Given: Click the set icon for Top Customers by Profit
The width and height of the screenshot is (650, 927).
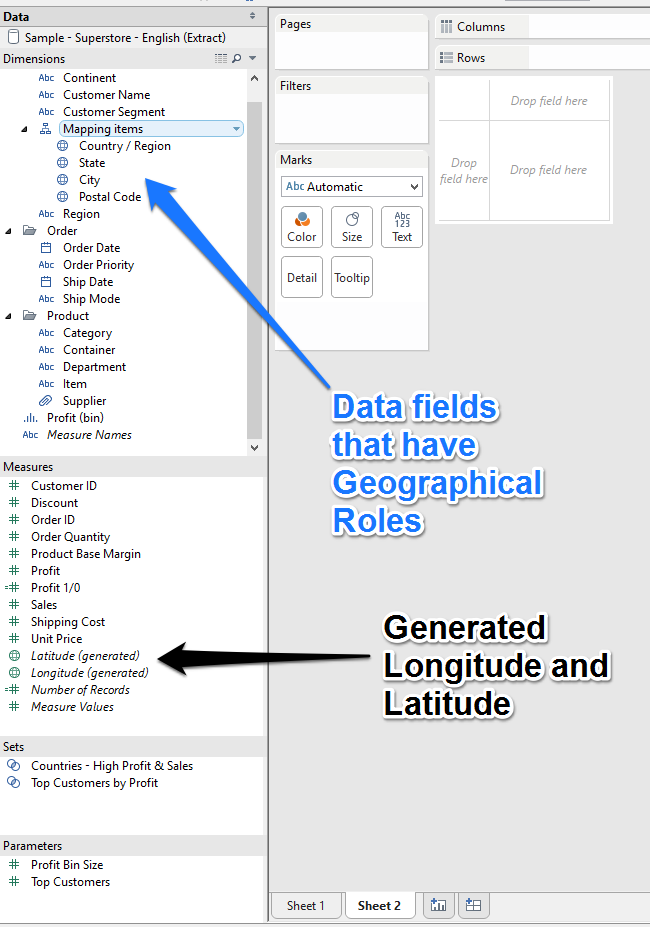Looking at the screenshot, I should click(13, 783).
